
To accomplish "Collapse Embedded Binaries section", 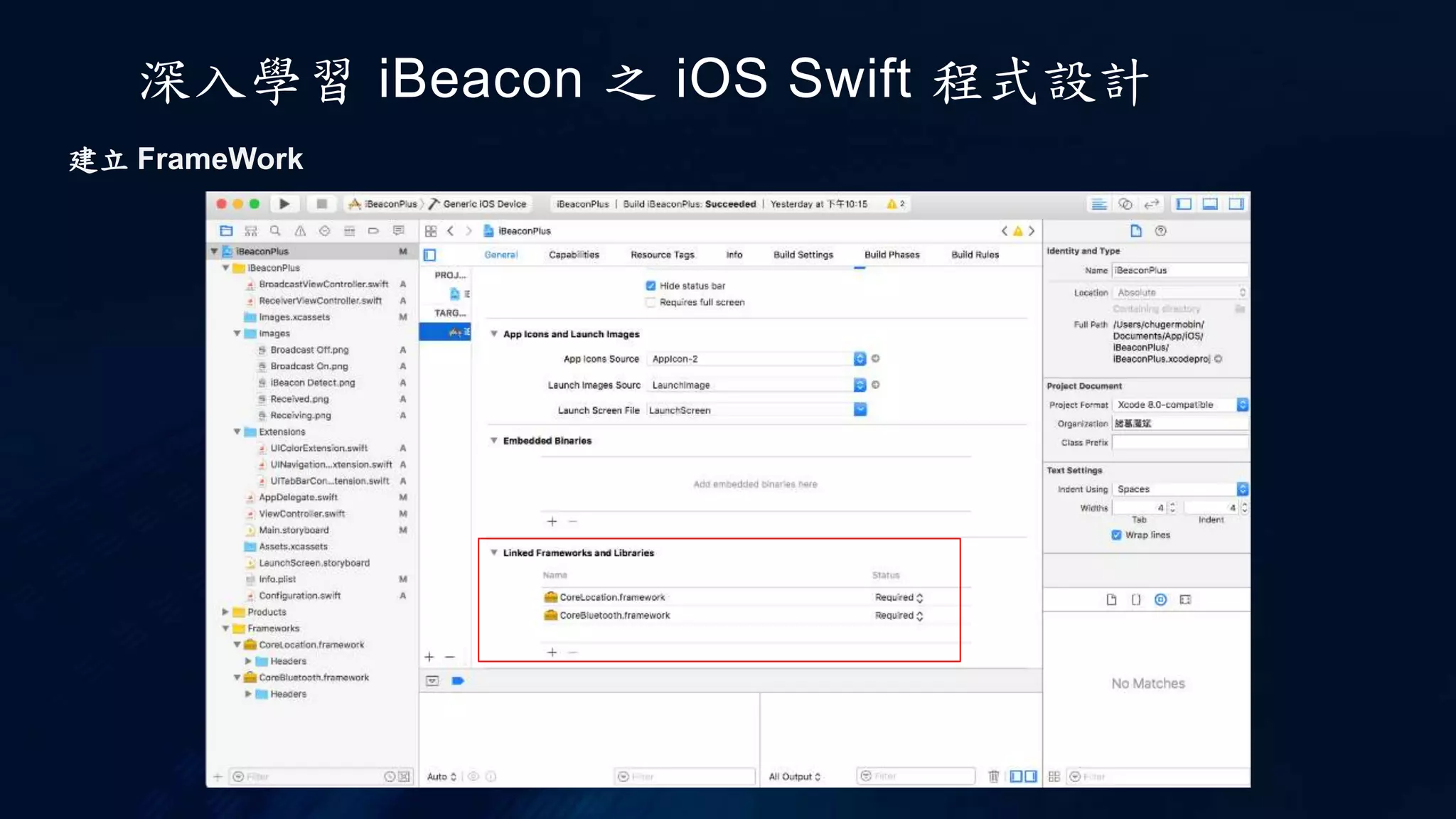I will [x=494, y=441].
